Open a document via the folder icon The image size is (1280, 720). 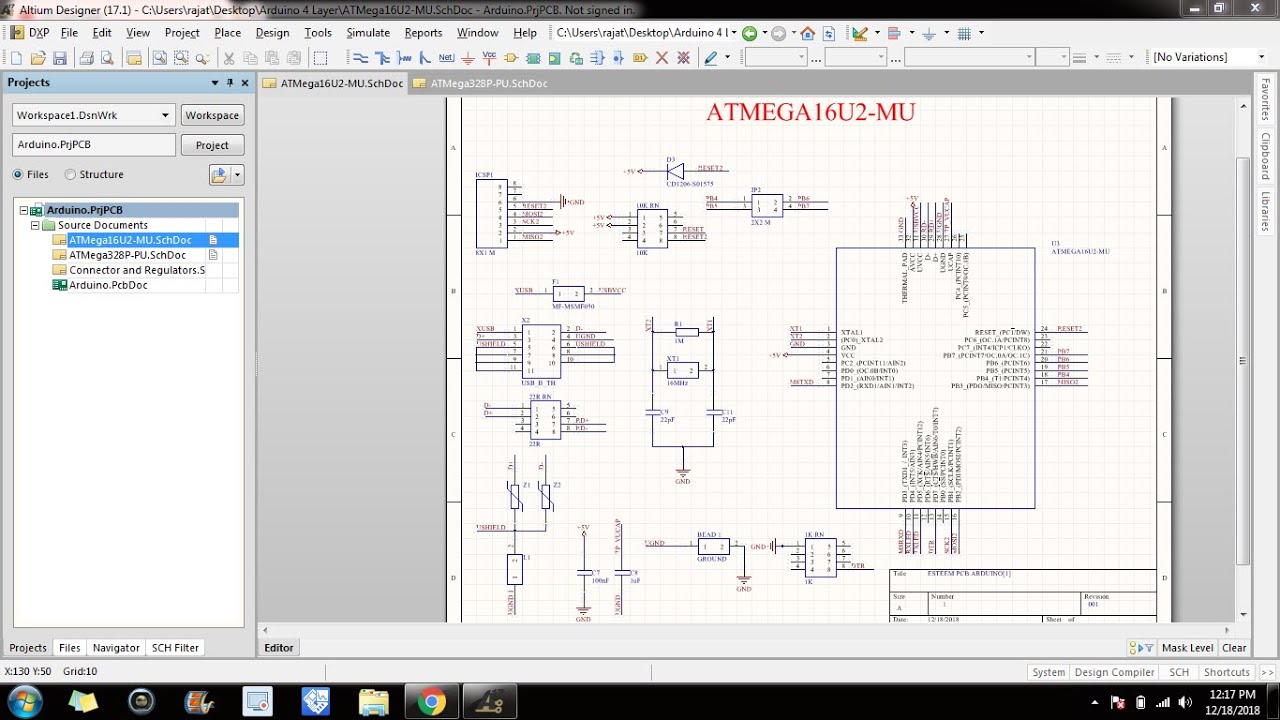tap(38, 58)
